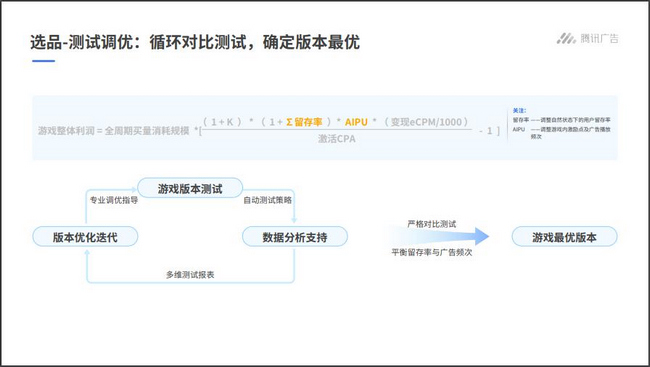Screen dimensions: 650x367
Task: Click the Tencent Ads logo icon
Action: pyautogui.click(x=566, y=39)
